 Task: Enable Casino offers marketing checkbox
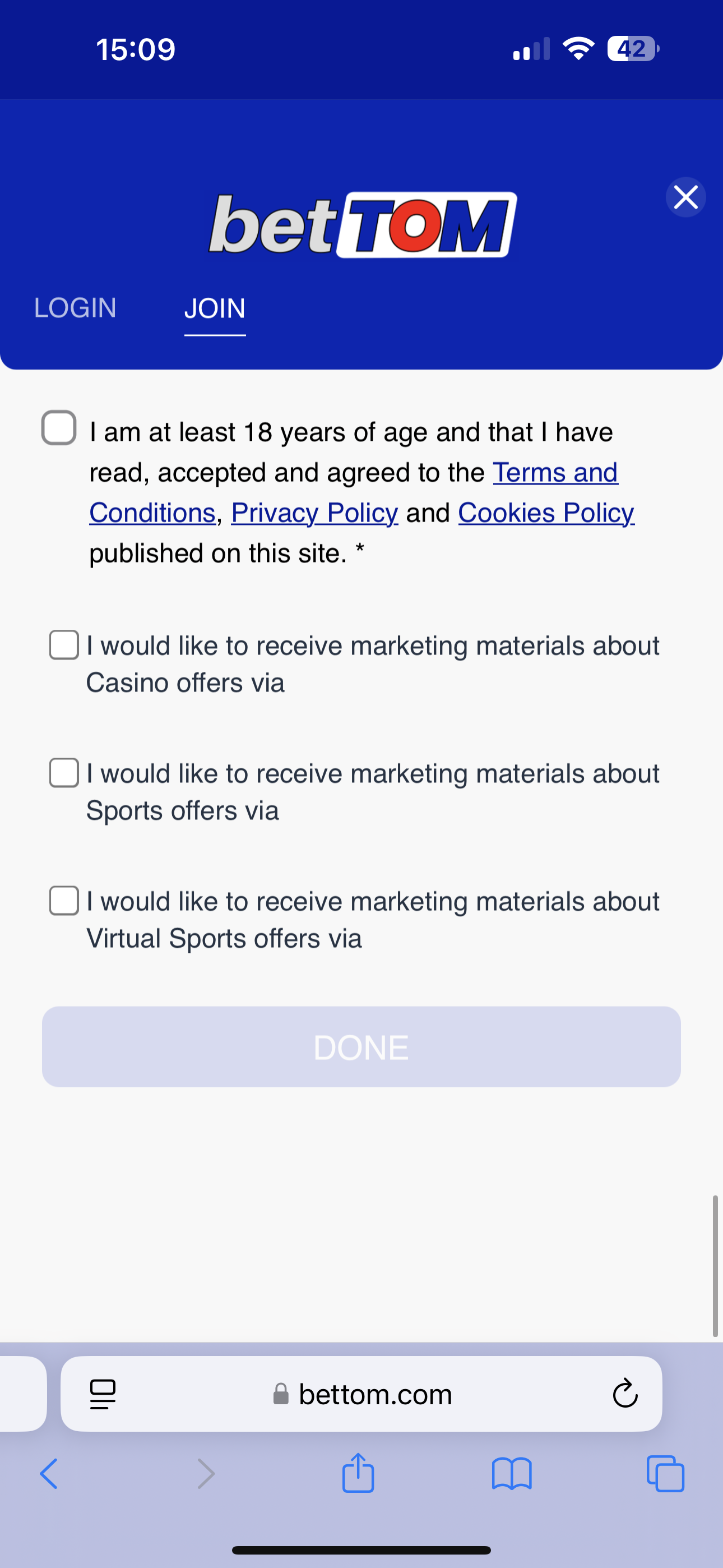pos(64,644)
